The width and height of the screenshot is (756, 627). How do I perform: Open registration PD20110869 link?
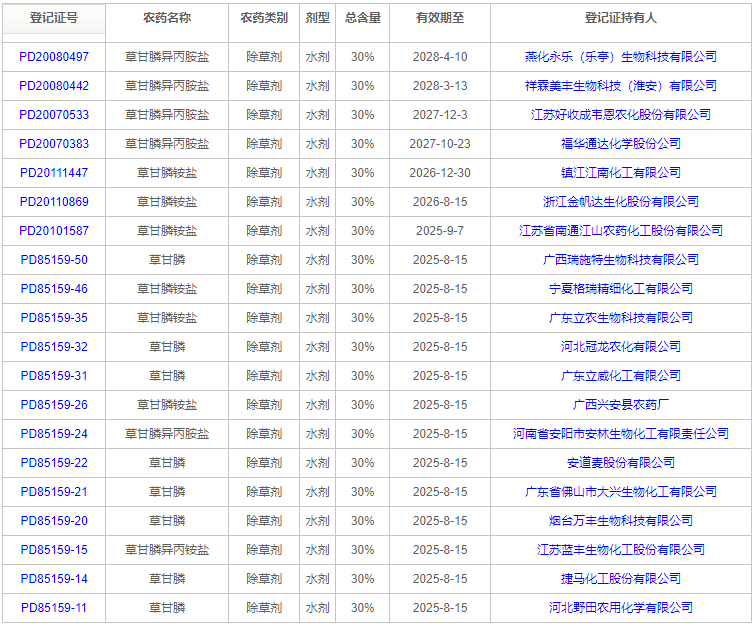click(54, 202)
